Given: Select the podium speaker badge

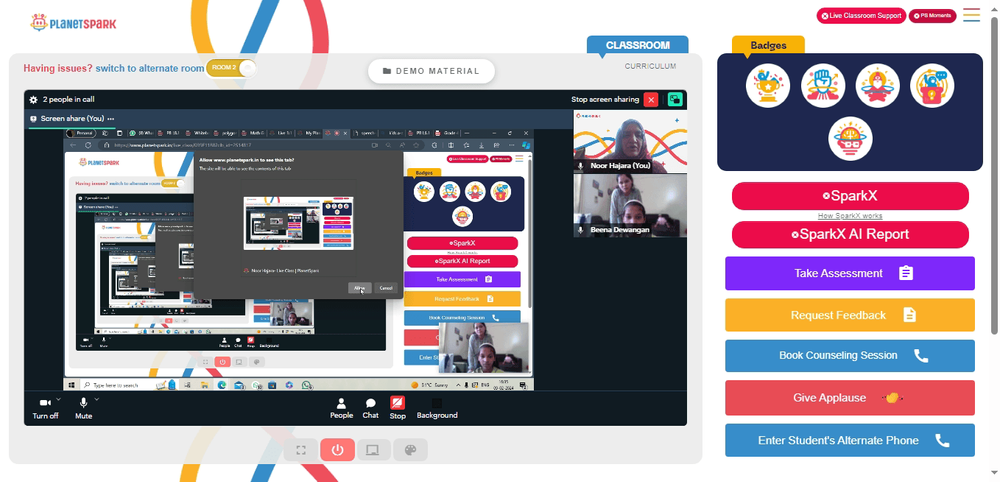Looking at the screenshot, I should (932, 85).
